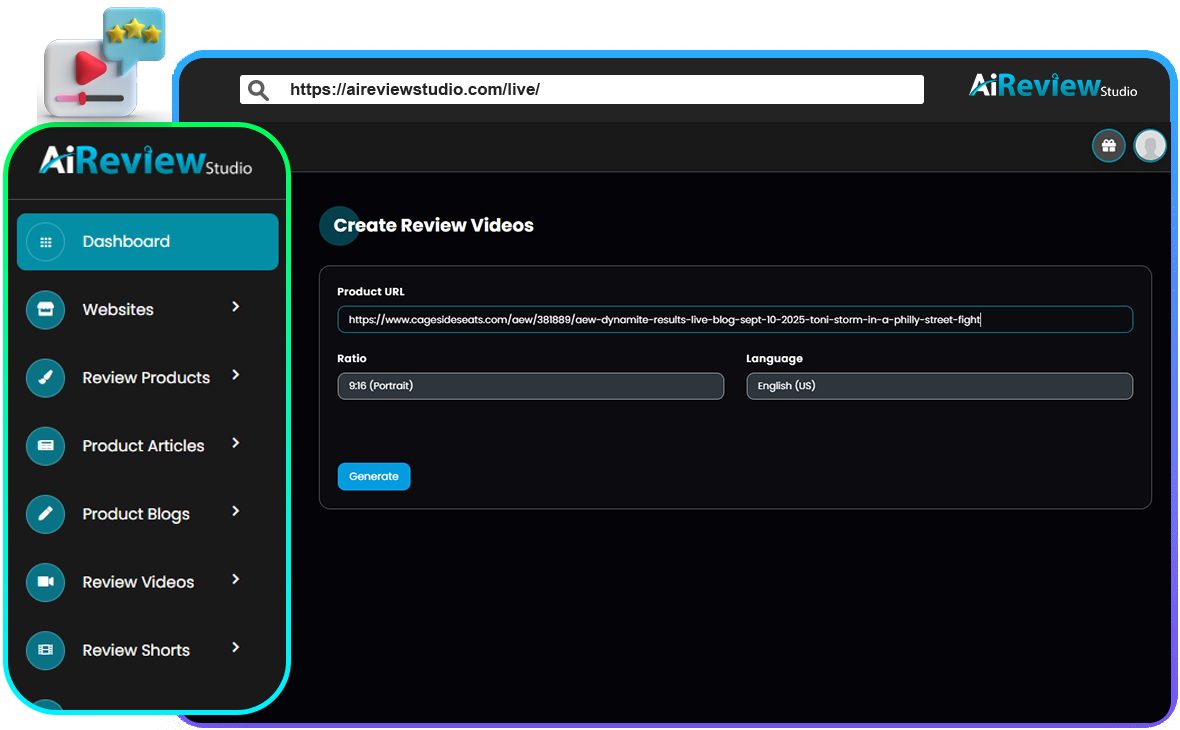This screenshot has width=1180, height=730.
Task: Click the Product Articles card icon
Action: [x=45, y=446]
